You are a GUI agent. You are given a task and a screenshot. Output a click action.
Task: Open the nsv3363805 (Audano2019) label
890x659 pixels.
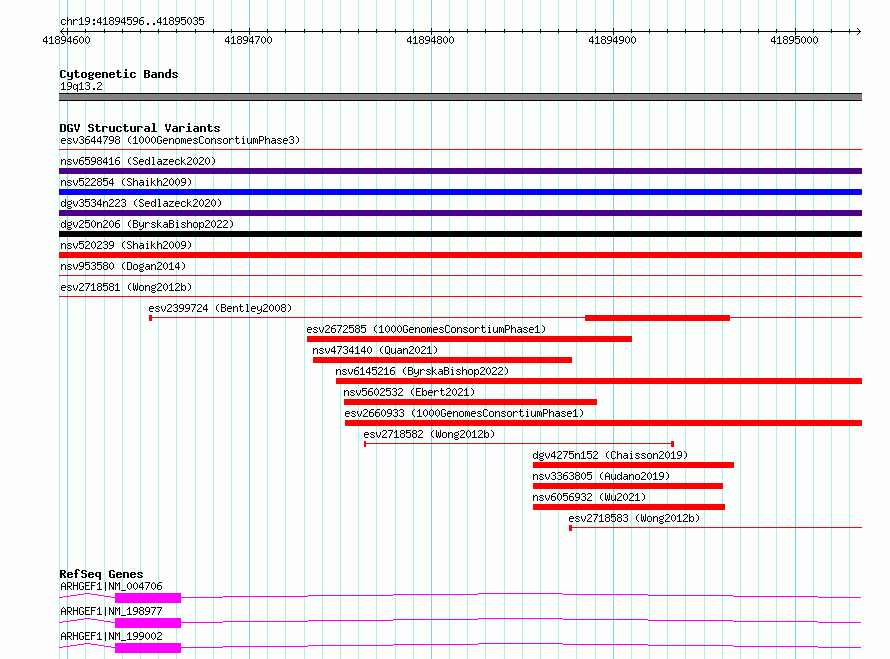(601, 476)
